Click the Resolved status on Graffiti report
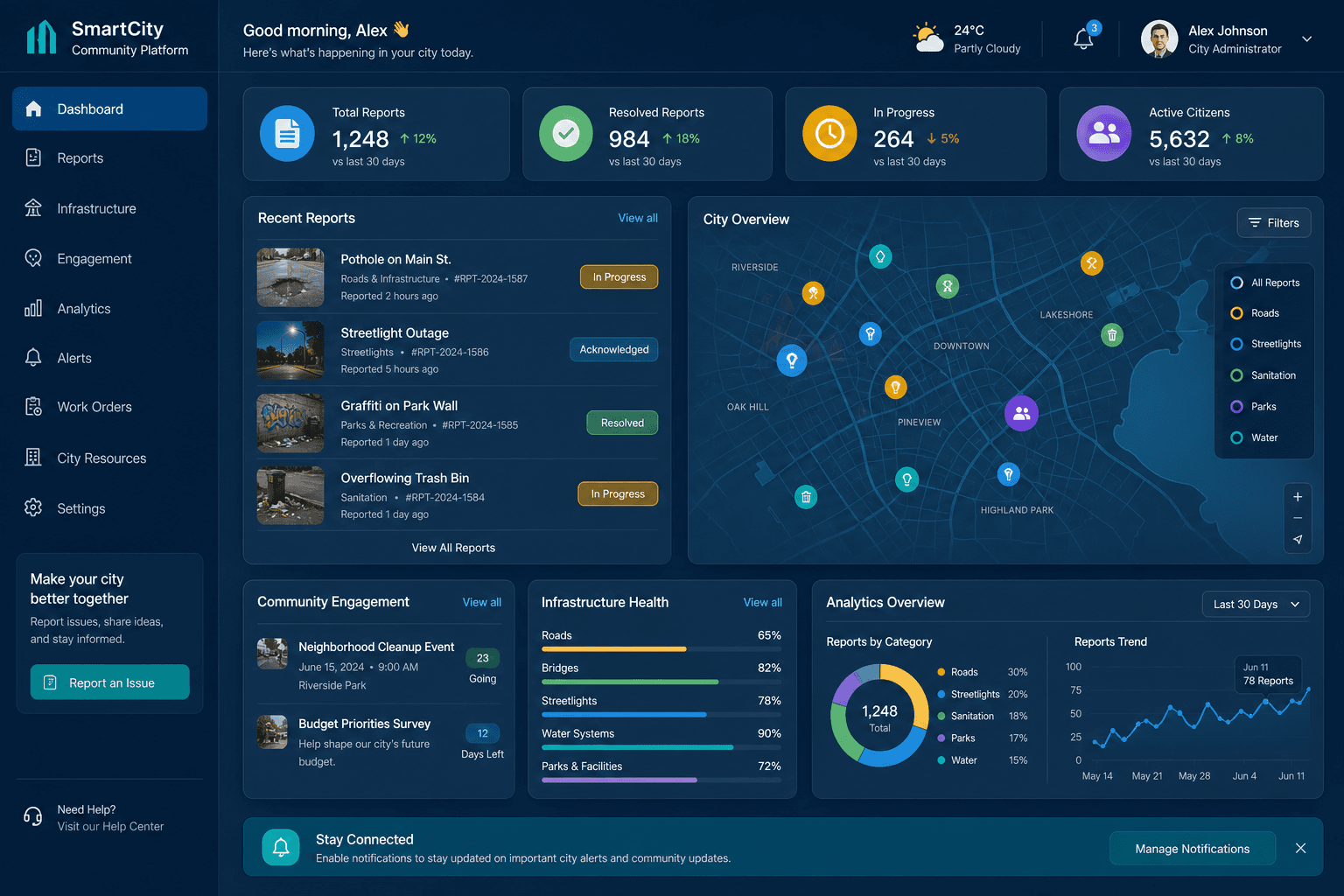 622,423
